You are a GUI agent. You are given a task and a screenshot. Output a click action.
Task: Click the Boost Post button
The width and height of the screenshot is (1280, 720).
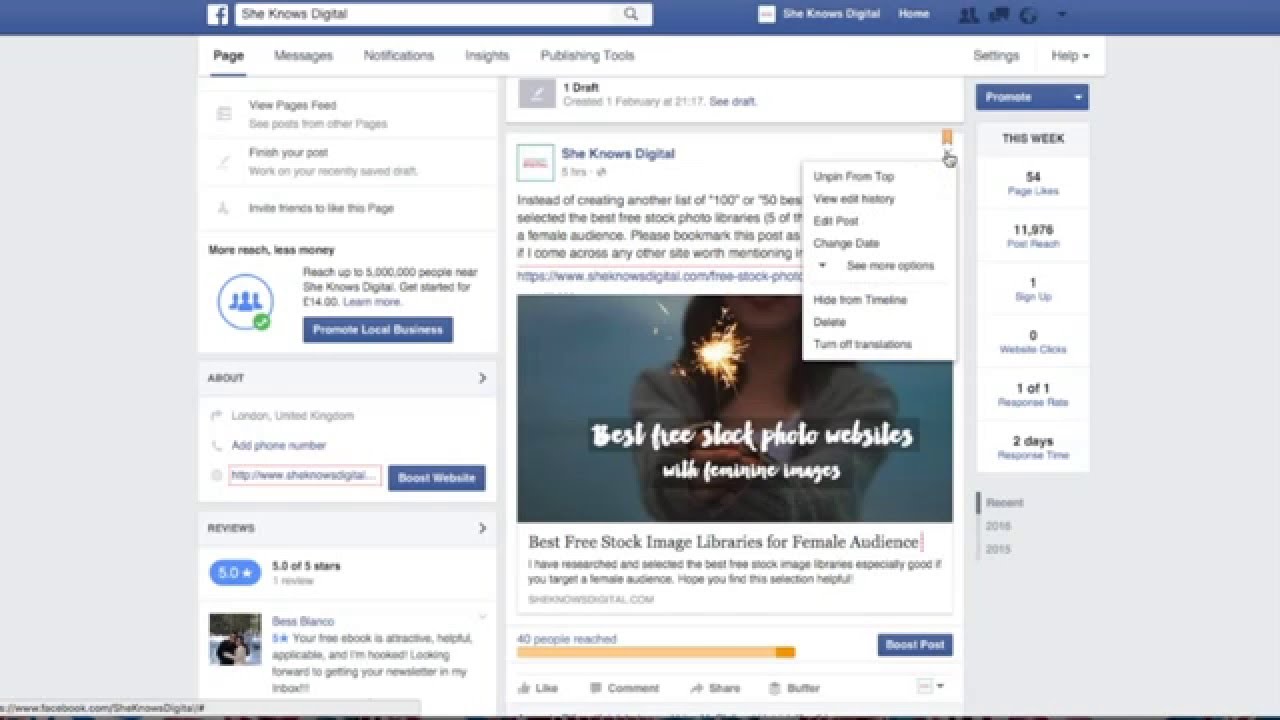(x=915, y=645)
